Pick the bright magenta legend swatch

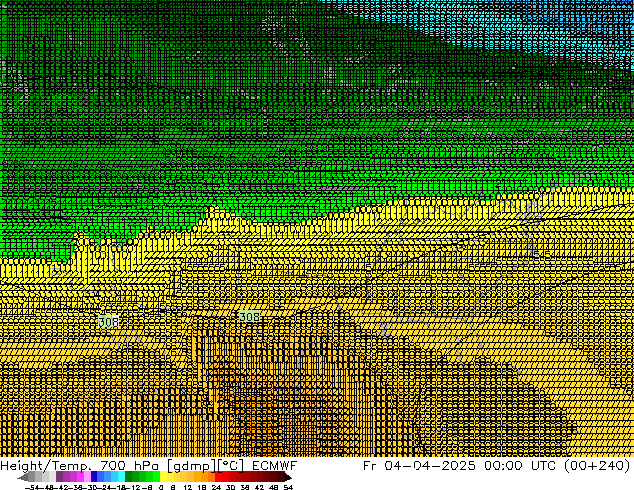[x=80, y=477]
